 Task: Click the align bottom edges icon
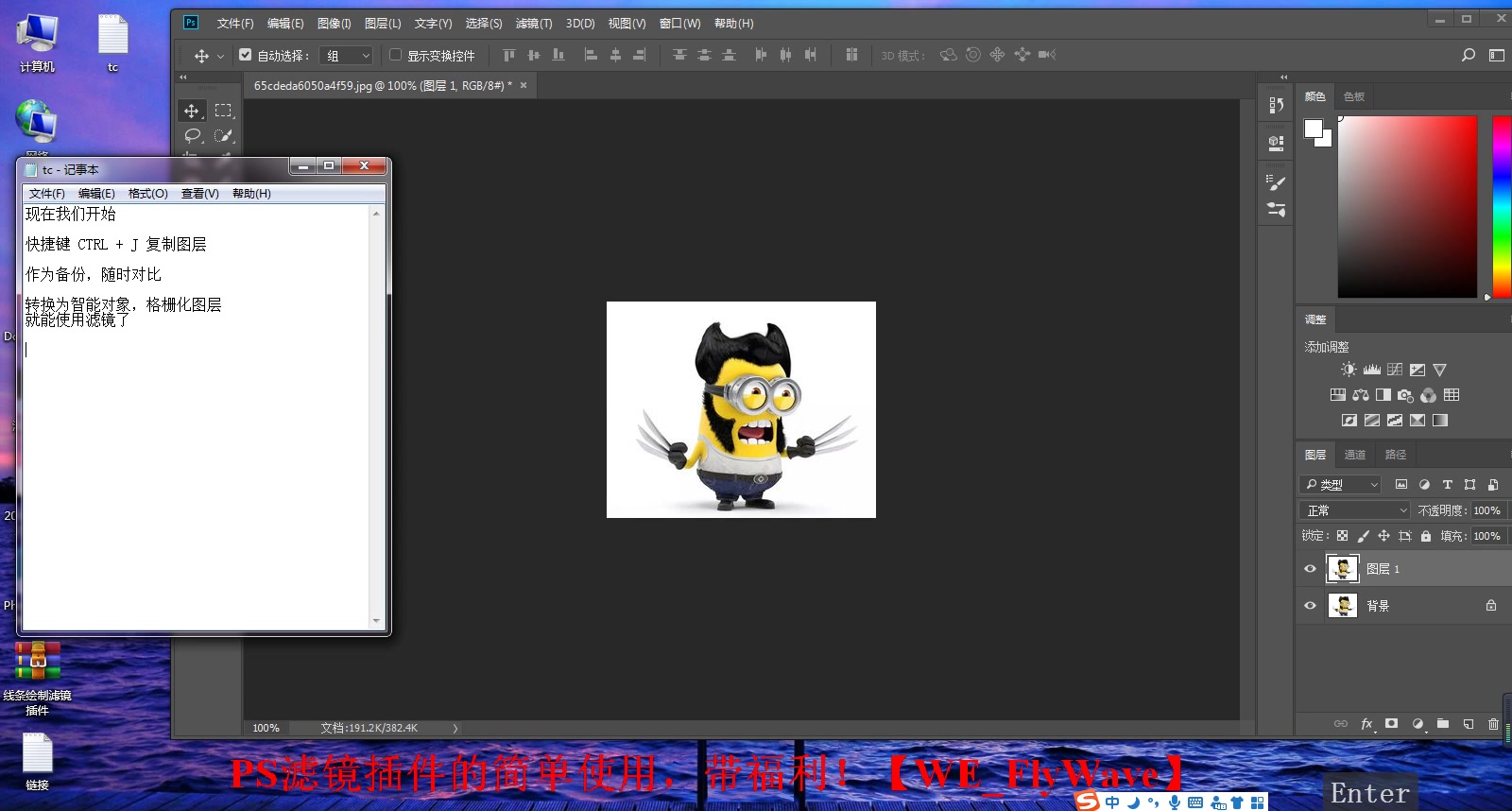(558, 55)
